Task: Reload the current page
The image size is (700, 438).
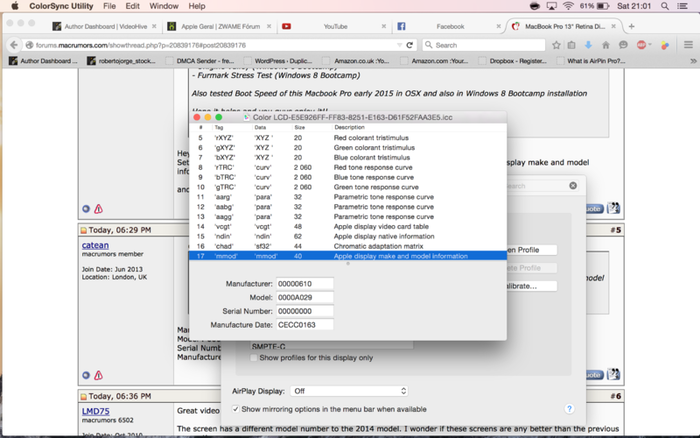Action: tap(409, 45)
